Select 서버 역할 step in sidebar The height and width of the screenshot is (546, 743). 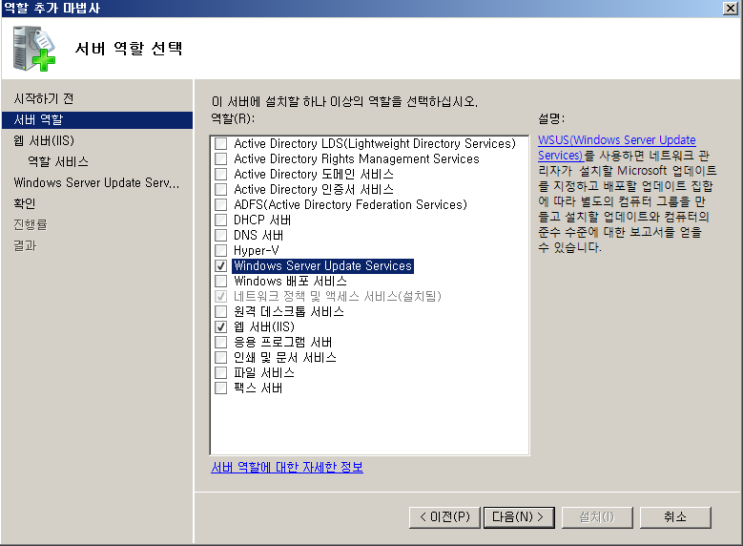pos(97,120)
